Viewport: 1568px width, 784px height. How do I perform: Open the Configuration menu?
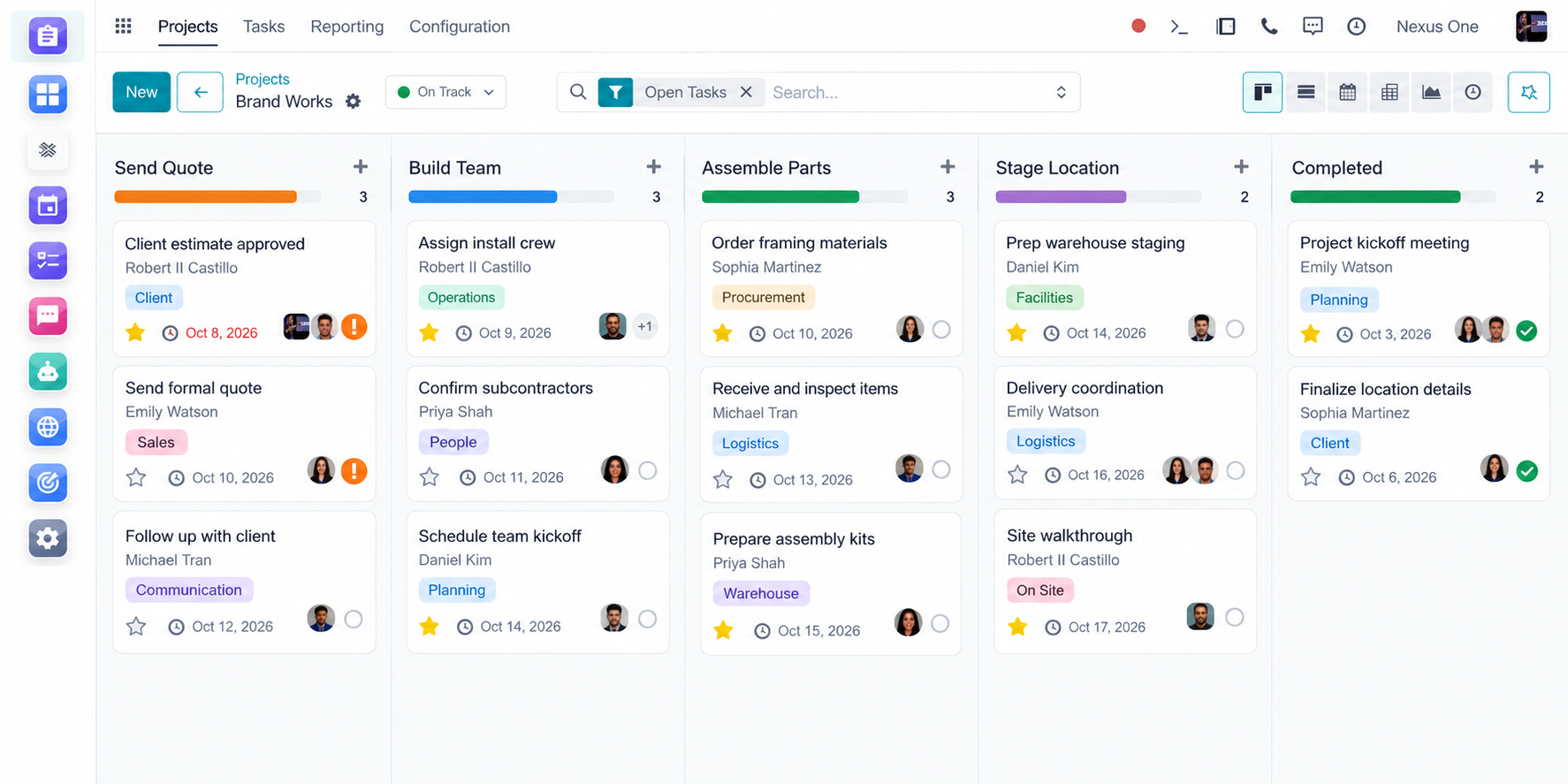[460, 27]
